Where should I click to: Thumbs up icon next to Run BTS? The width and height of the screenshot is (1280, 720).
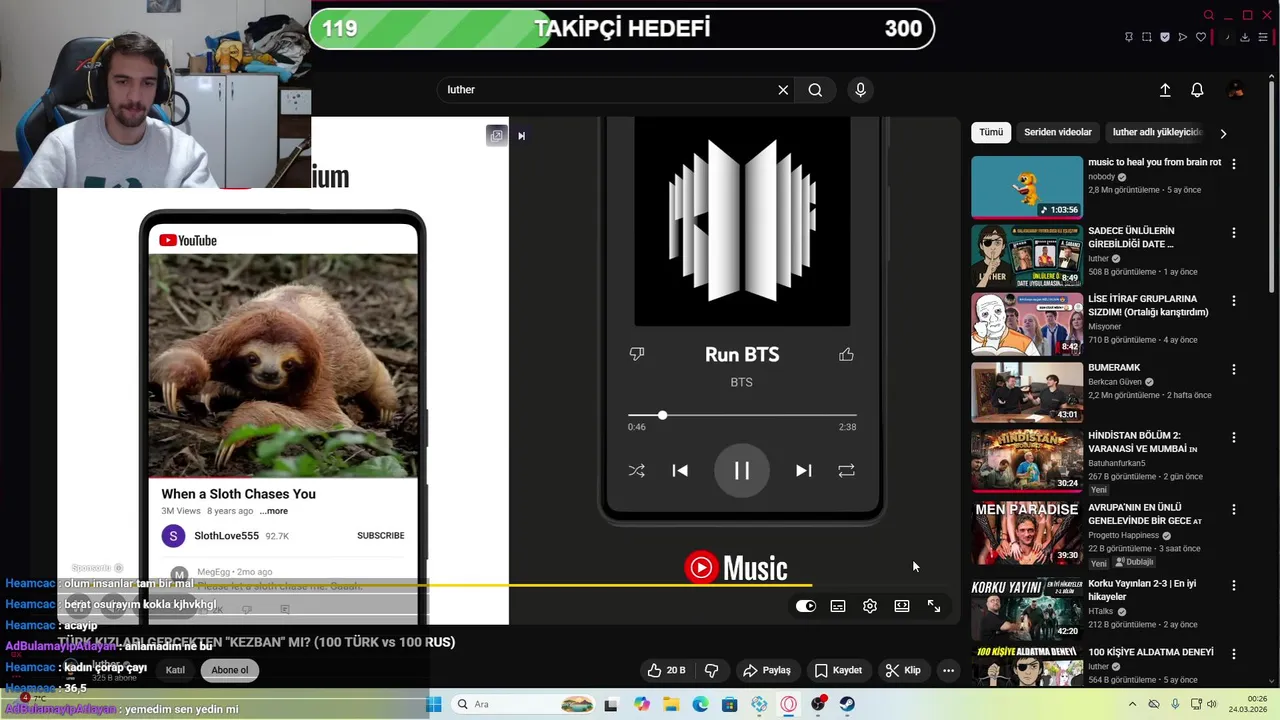[x=846, y=354]
